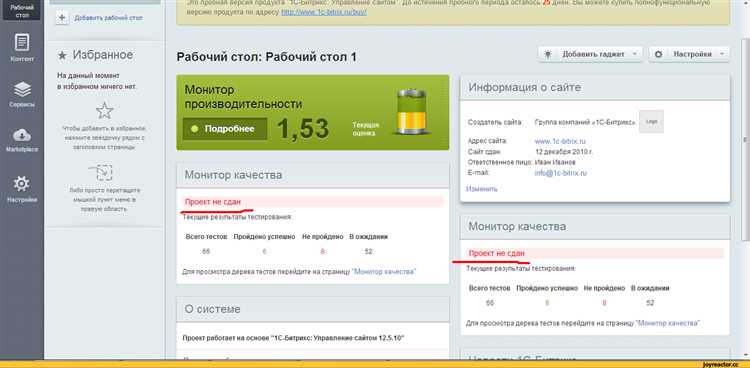Viewport: 750px width, 368px height.
Task: Click the Подробнее button in performance monitor
Action: (225, 129)
